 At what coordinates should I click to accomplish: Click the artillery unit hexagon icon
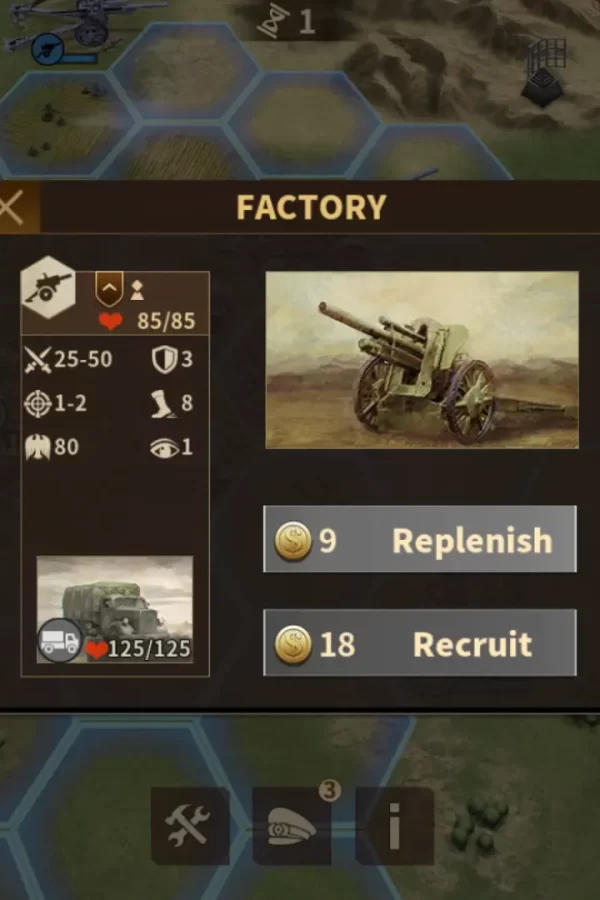click(48, 288)
